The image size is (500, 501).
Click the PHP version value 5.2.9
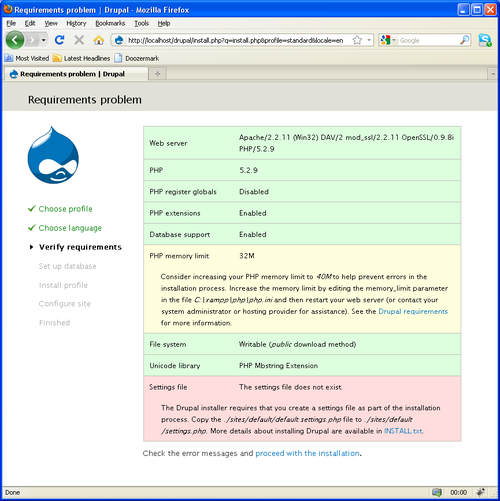(x=248, y=170)
